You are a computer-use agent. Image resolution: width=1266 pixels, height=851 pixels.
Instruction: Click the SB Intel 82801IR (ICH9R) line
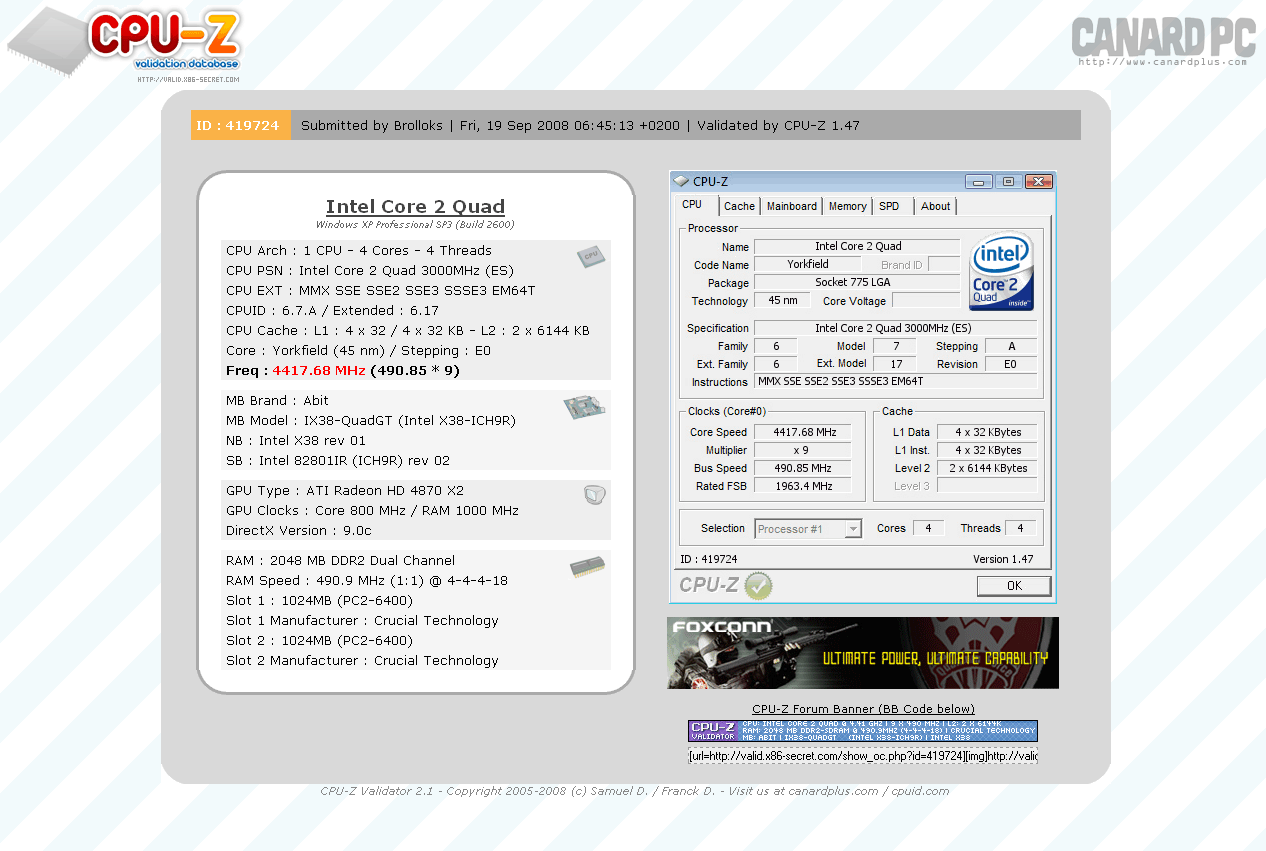pos(339,461)
